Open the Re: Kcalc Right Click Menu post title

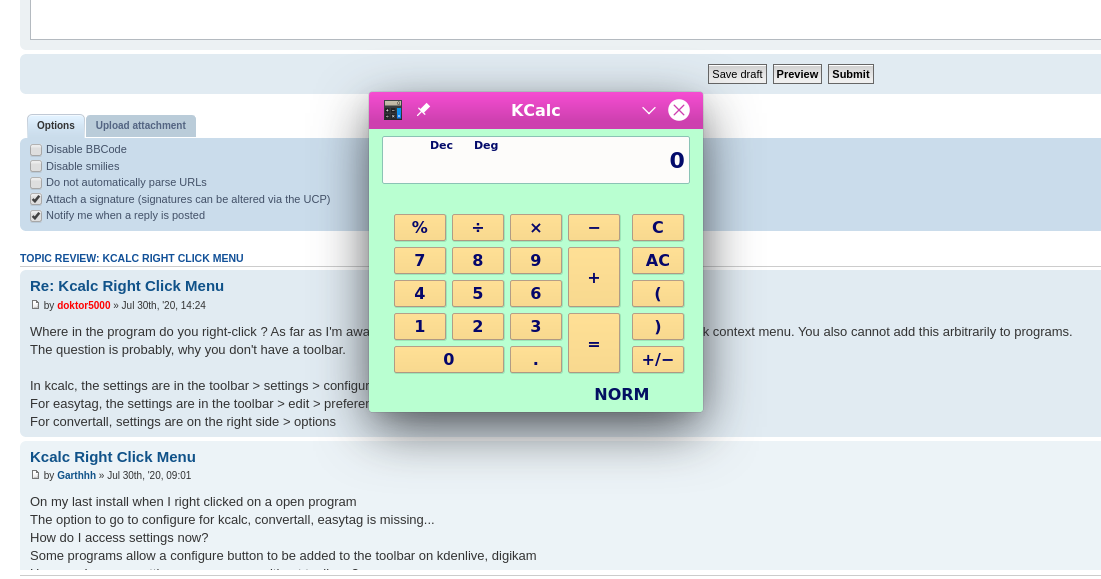tap(127, 286)
